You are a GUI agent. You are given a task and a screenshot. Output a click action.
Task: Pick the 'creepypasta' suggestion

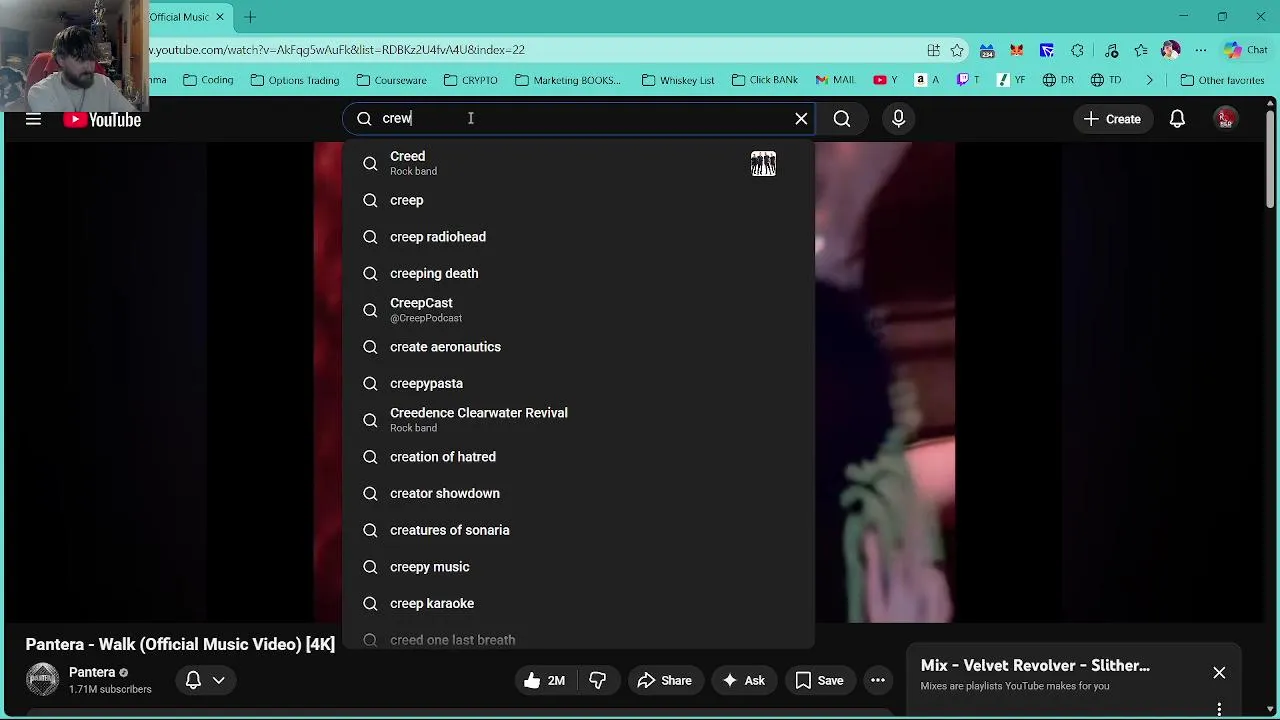[579, 383]
